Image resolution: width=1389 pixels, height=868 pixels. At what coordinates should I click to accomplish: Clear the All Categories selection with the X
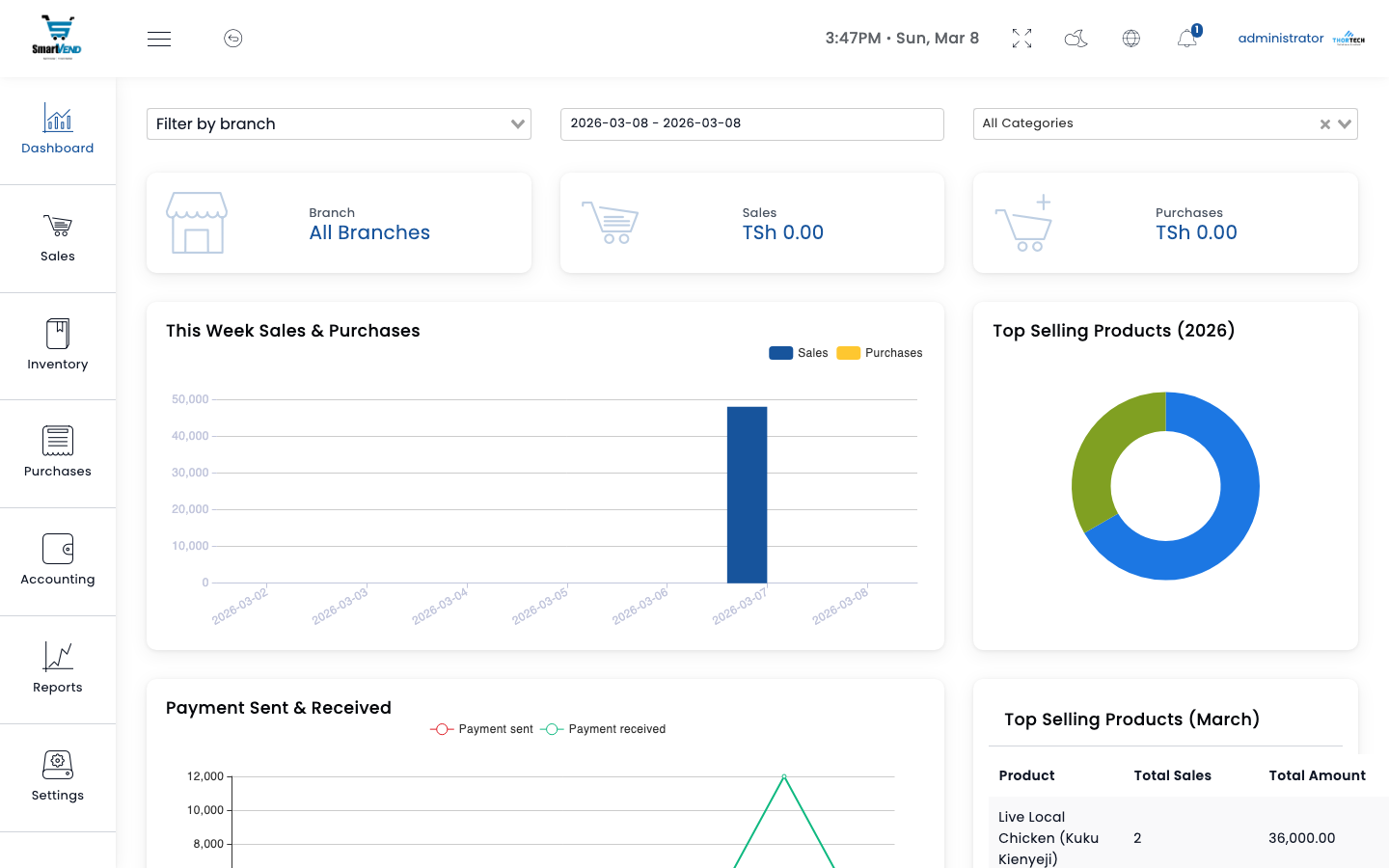[x=1325, y=124]
